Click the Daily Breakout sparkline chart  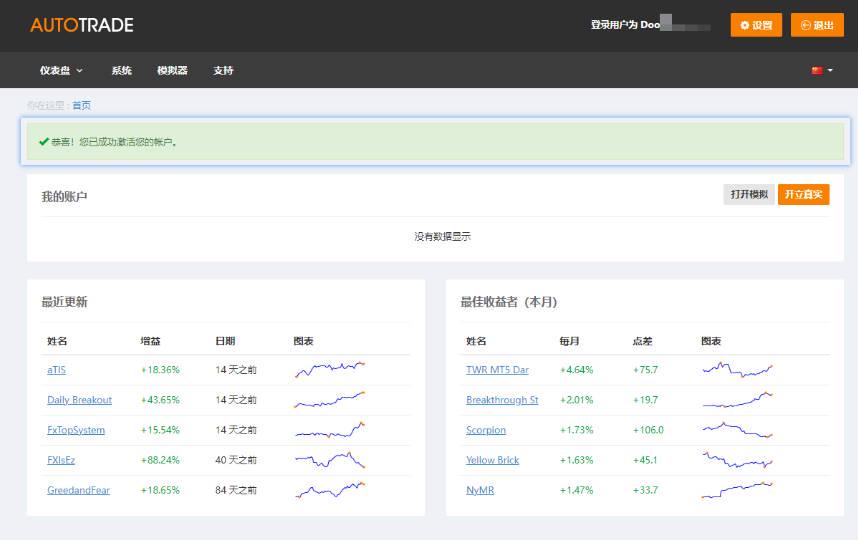pyautogui.click(x=330, y=399)
